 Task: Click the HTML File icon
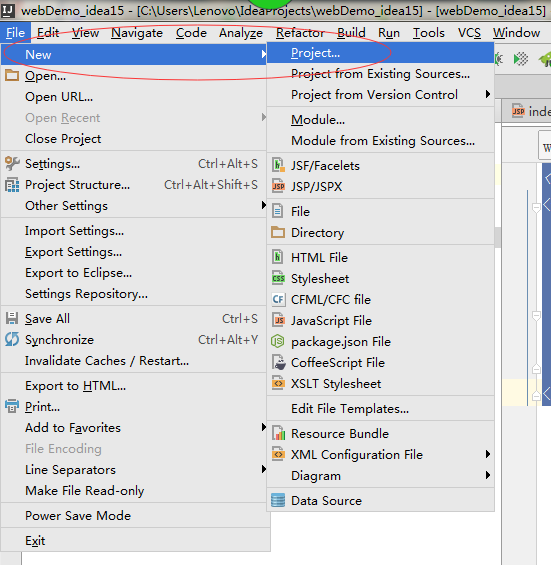pyautogui.click(x=277, y=257)
